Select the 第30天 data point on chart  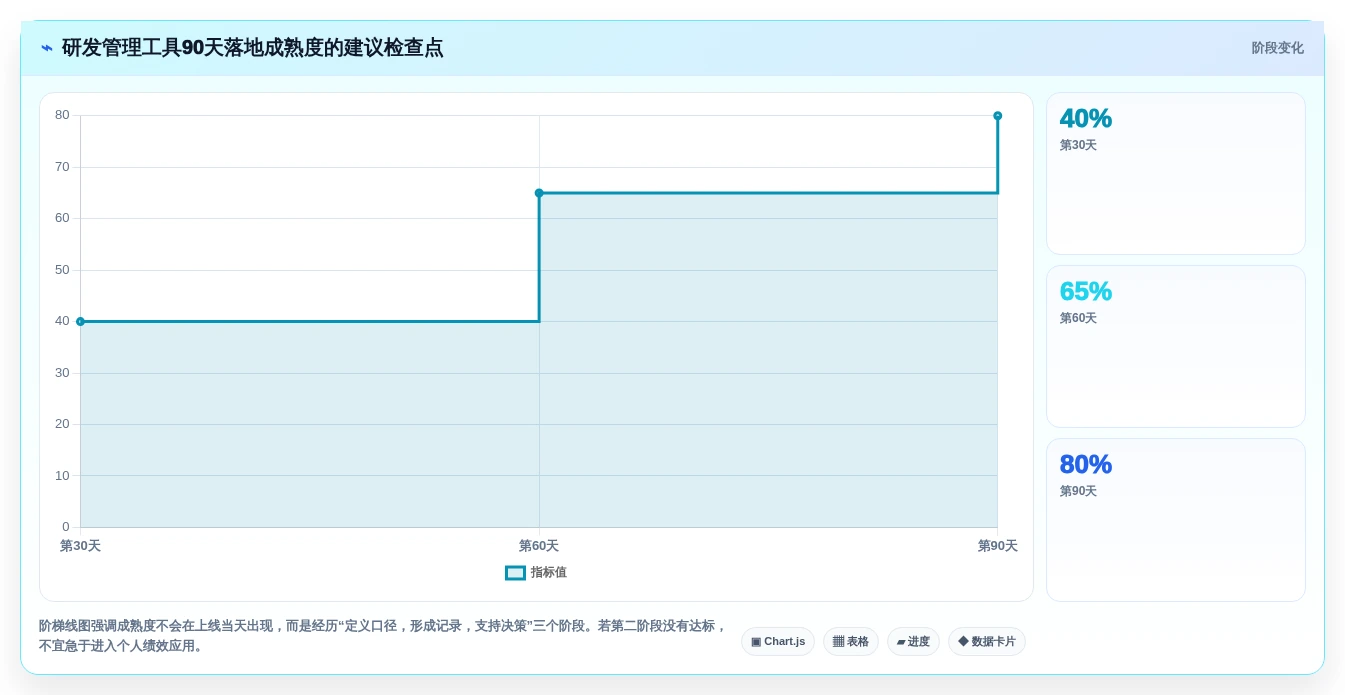[x=80, y=321]
